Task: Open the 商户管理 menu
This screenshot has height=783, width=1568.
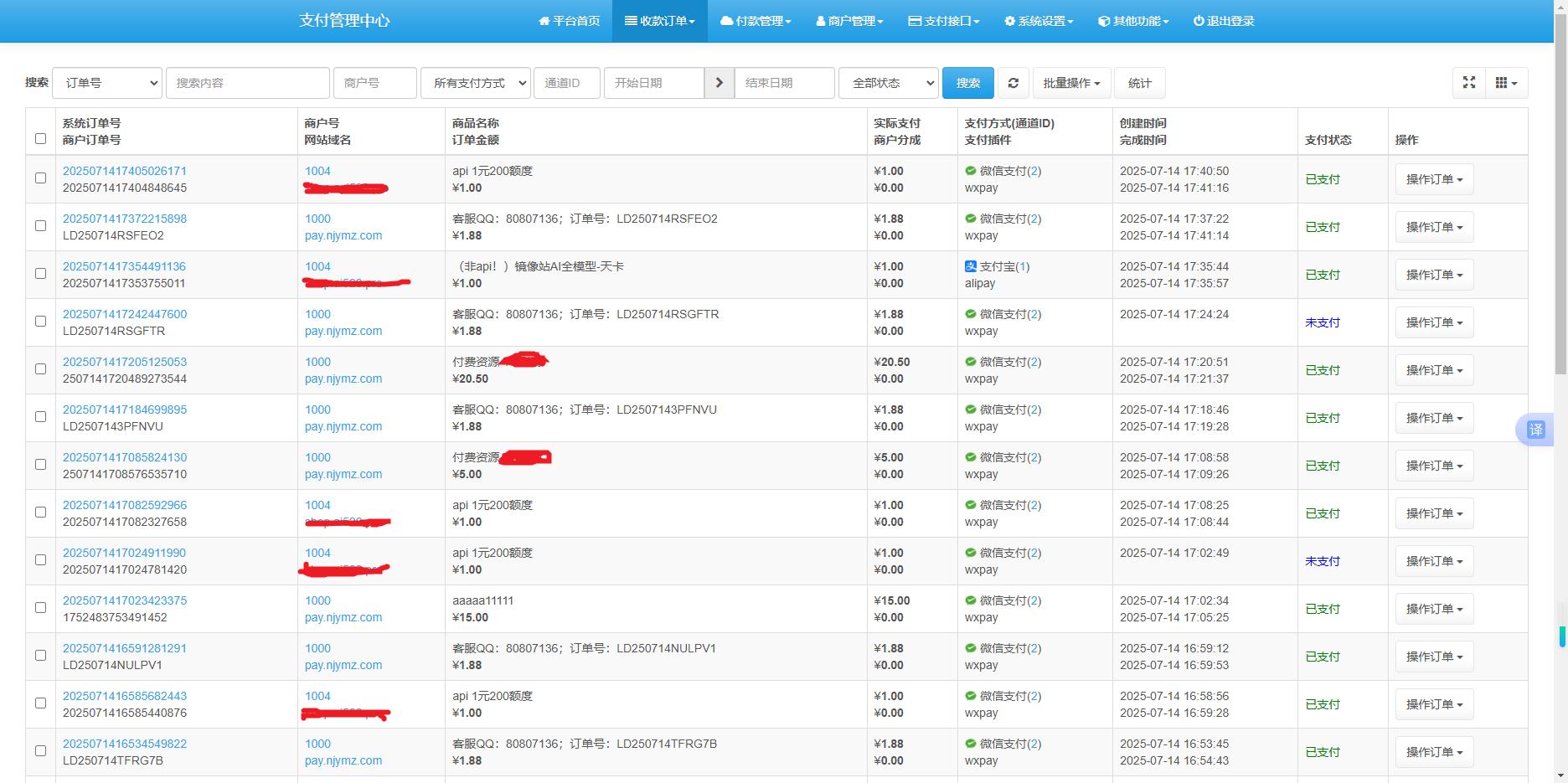Action: point(849,21)
